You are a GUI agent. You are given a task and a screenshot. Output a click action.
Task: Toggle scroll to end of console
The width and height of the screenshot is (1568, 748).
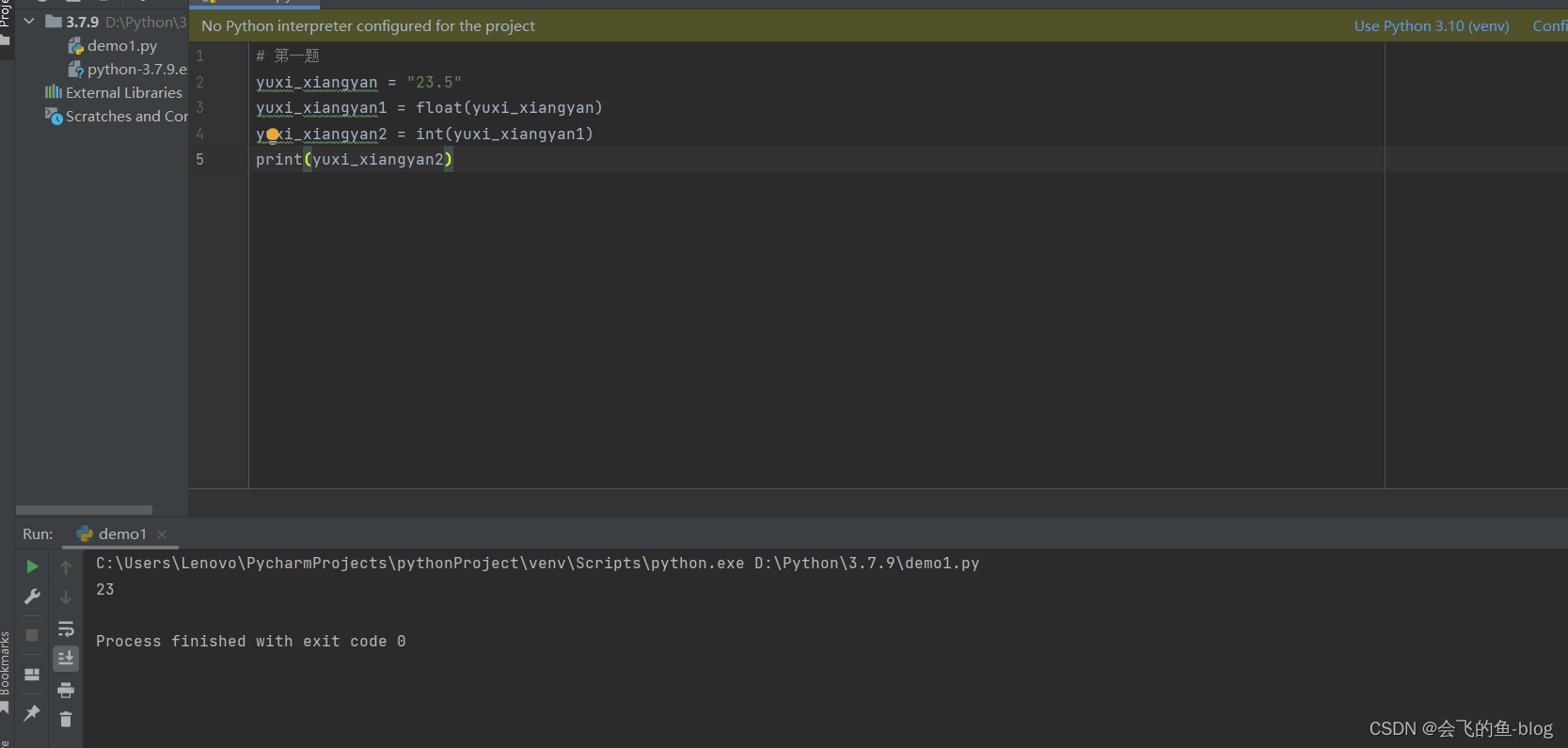66,659
